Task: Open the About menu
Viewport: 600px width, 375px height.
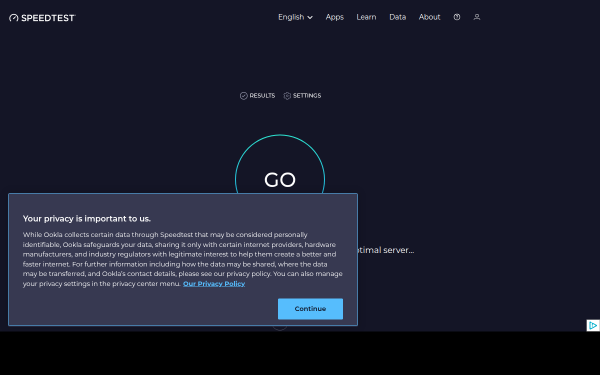Action: click(429, 17)
